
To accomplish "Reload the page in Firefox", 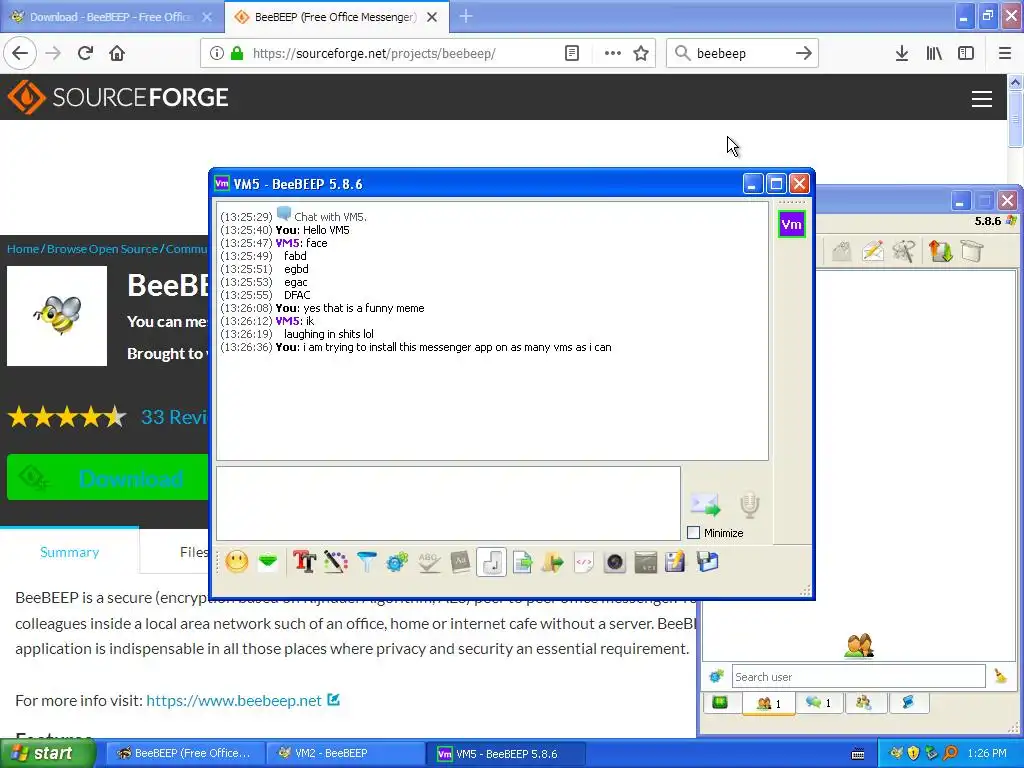I will tap(85, 53).
